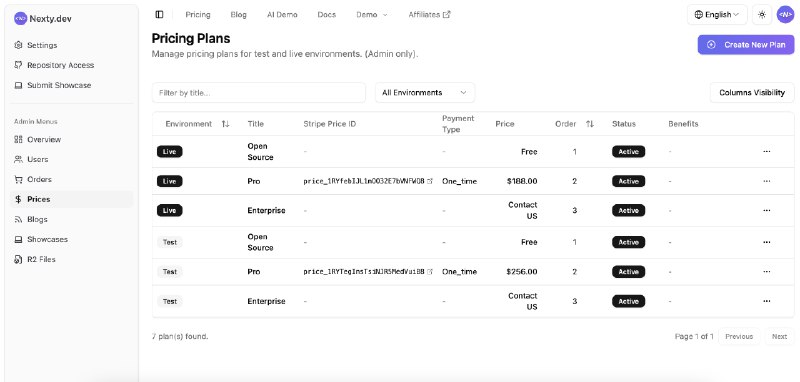Go to Submit Showcase
The image size is (800, 382).
[71, 85]
